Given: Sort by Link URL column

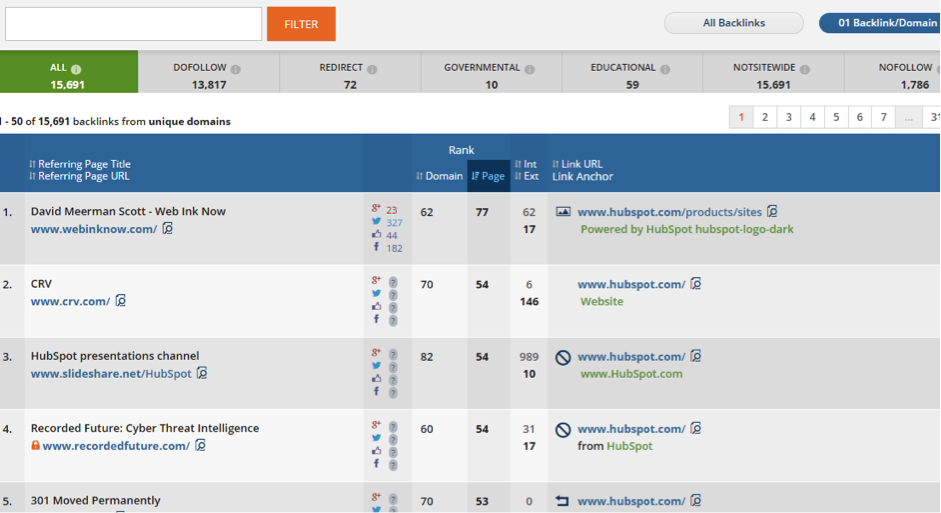Looking at the screenshot, I should (x=581, y=164).
